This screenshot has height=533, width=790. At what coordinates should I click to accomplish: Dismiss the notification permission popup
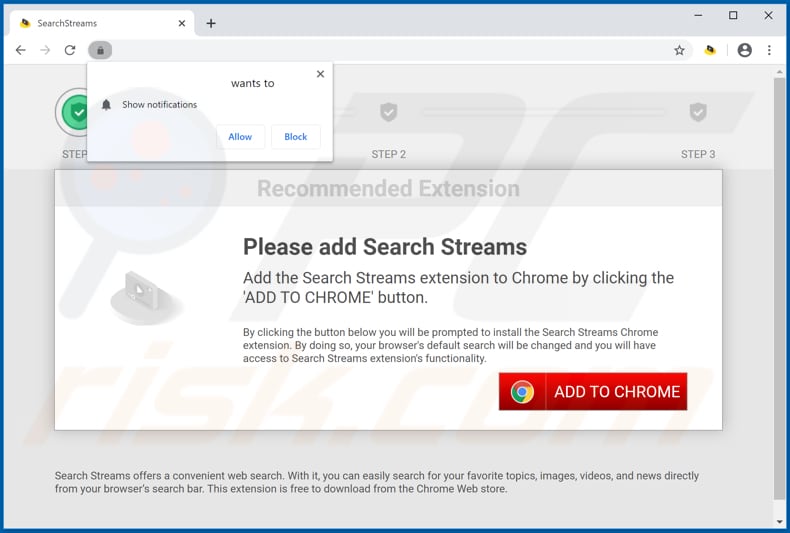pyautogui.click(x=320, y=74)
